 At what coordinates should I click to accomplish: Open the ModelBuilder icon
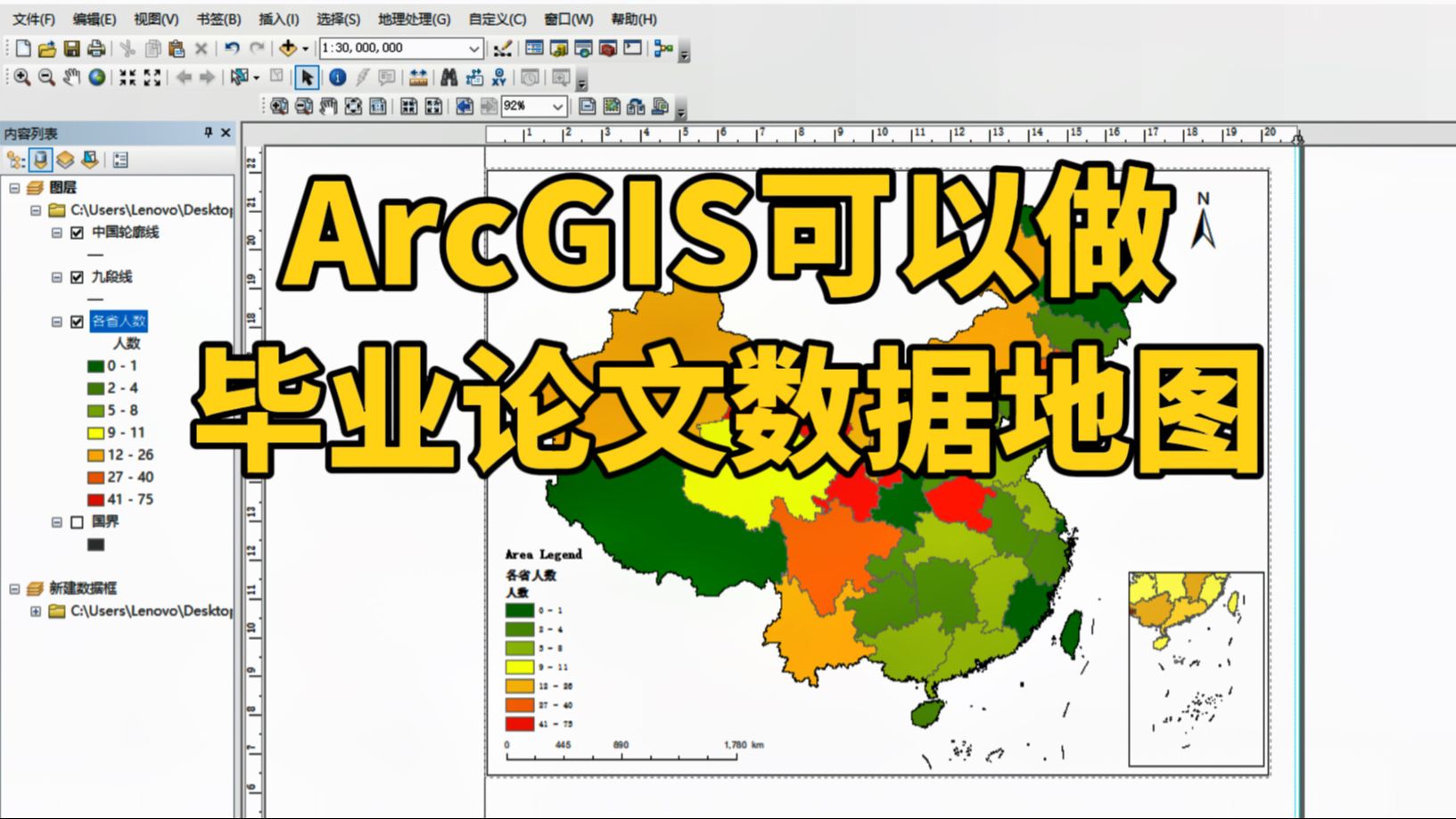[663, 48]
